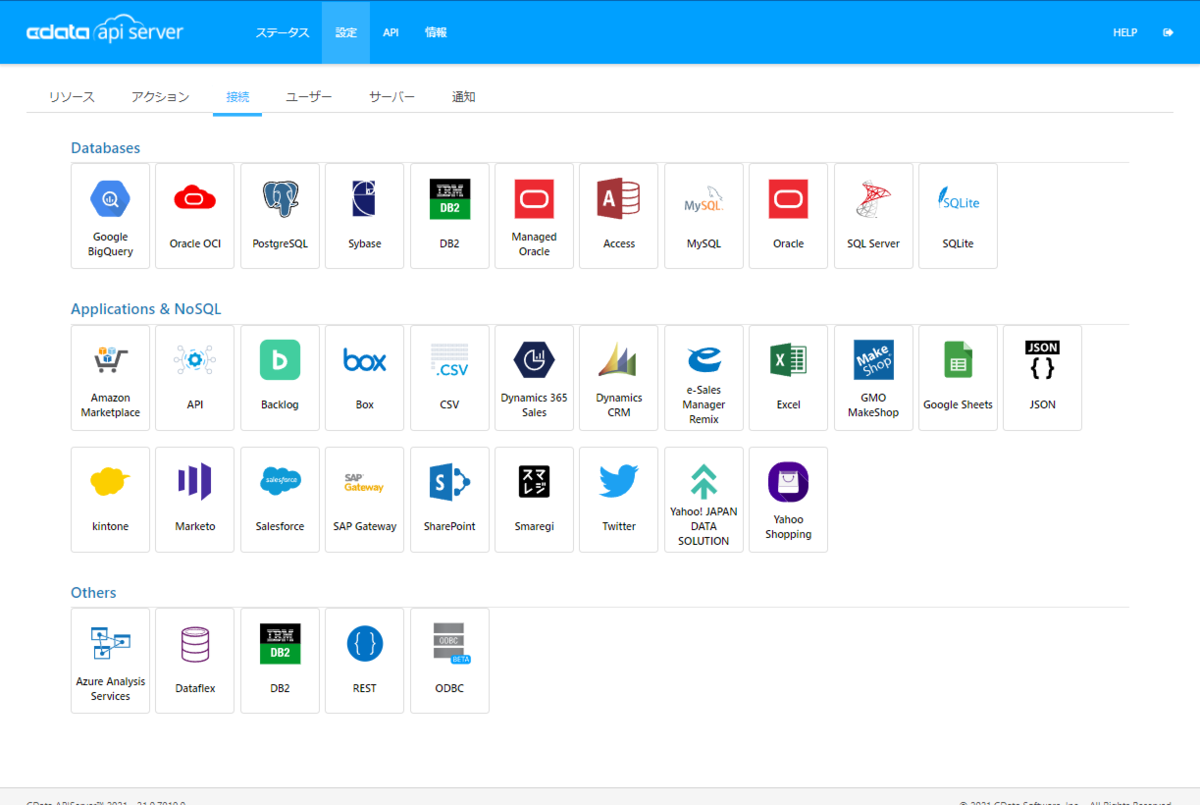Image resolution: width=1200 pixels, height=805 pixels.
Task: Select the API connector tile
Action: 195,378
